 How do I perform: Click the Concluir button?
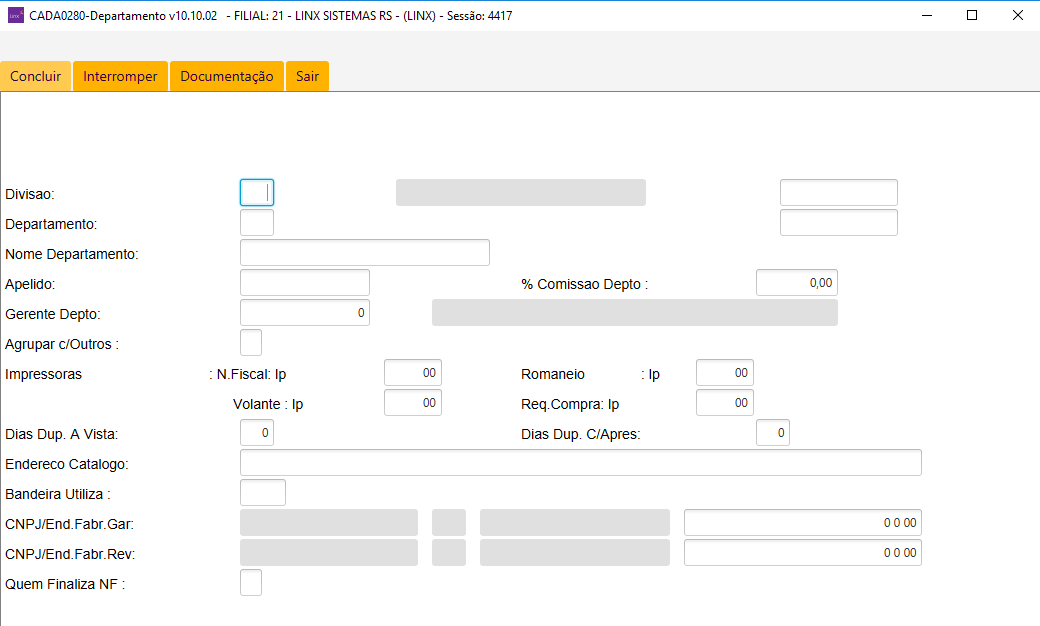click(35, 76)
